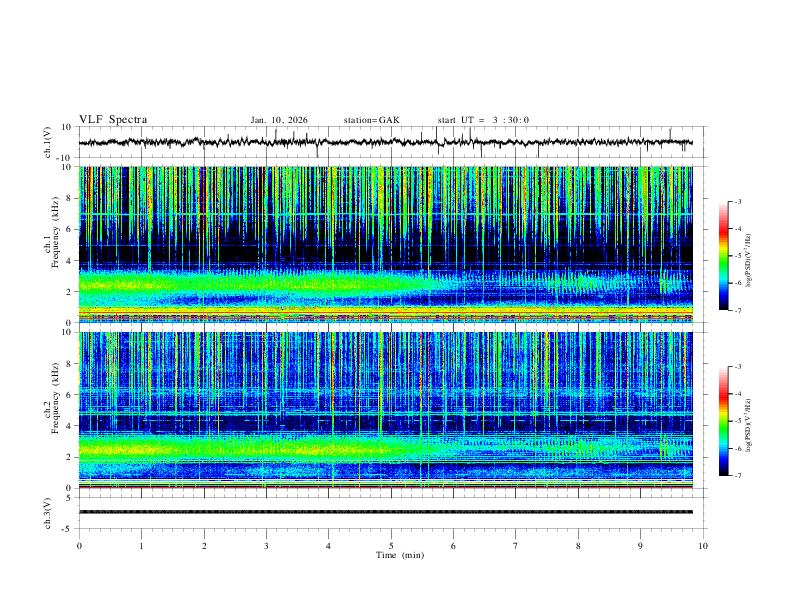Click the "ch.3(V)" axis label

[48, 513]
